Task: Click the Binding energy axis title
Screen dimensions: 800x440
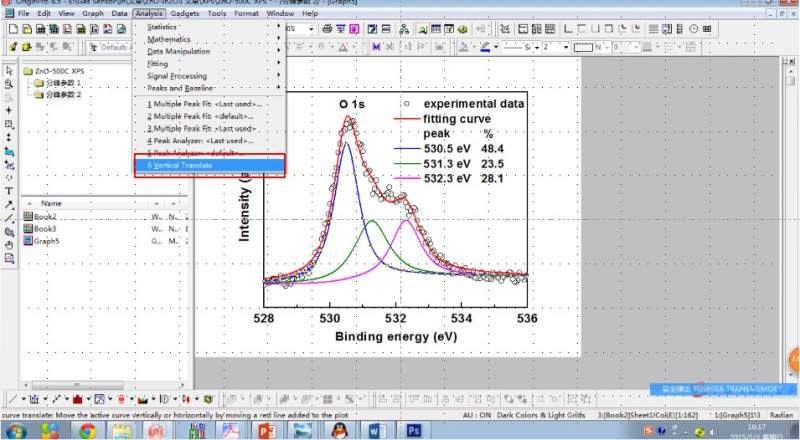Action: [396, 337]
